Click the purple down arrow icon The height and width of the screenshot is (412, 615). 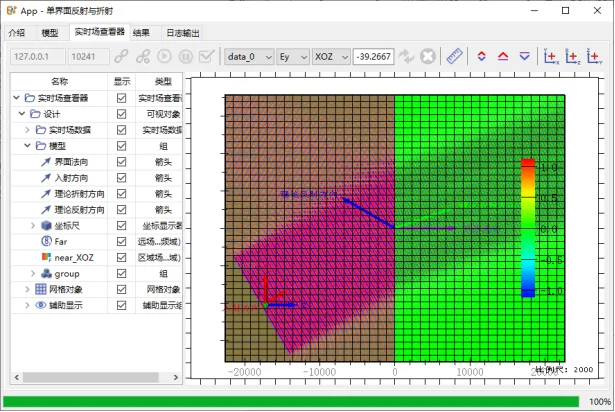[525, 57]
